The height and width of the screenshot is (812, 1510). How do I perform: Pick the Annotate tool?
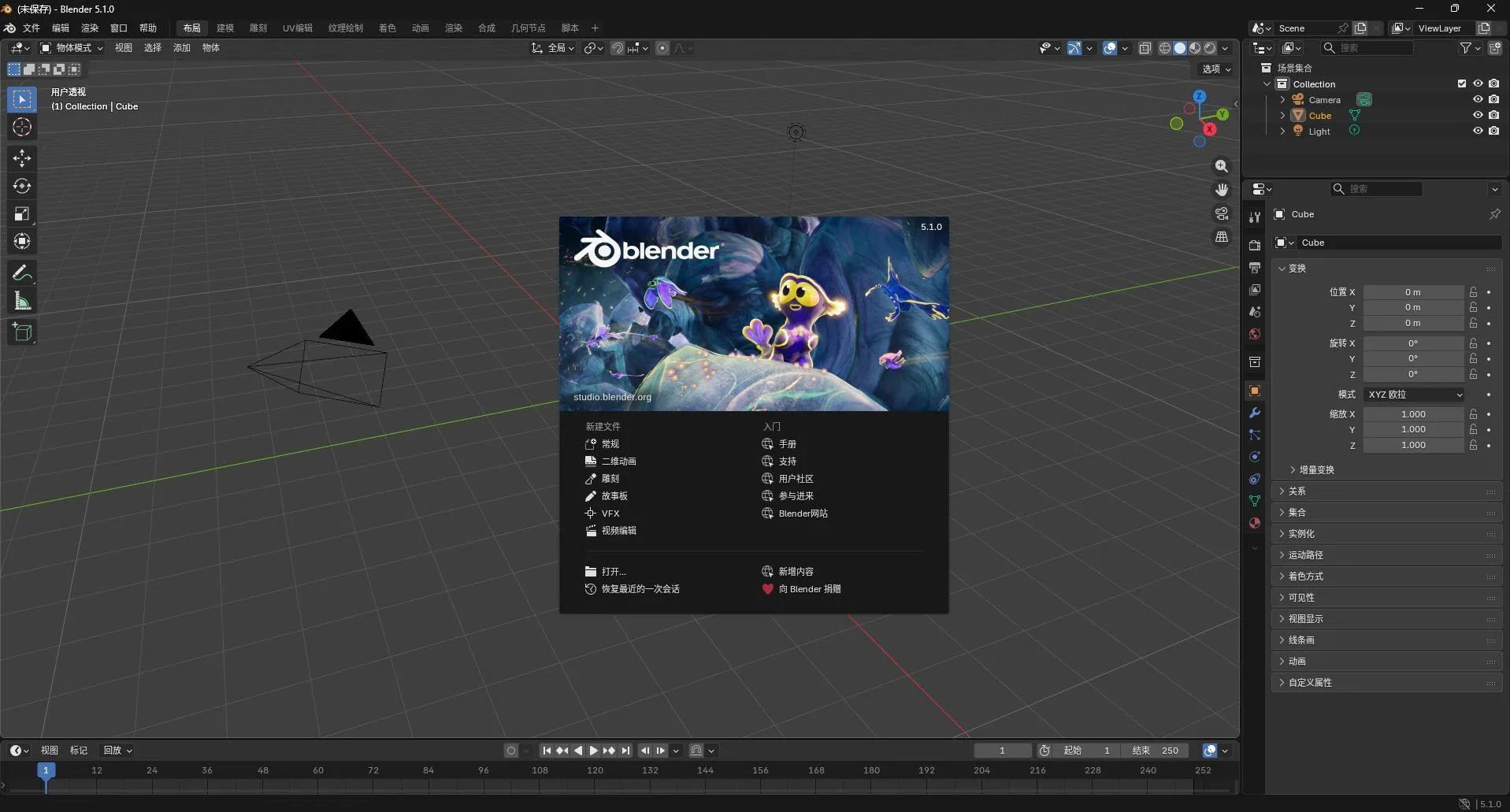[x=21, y=272]
